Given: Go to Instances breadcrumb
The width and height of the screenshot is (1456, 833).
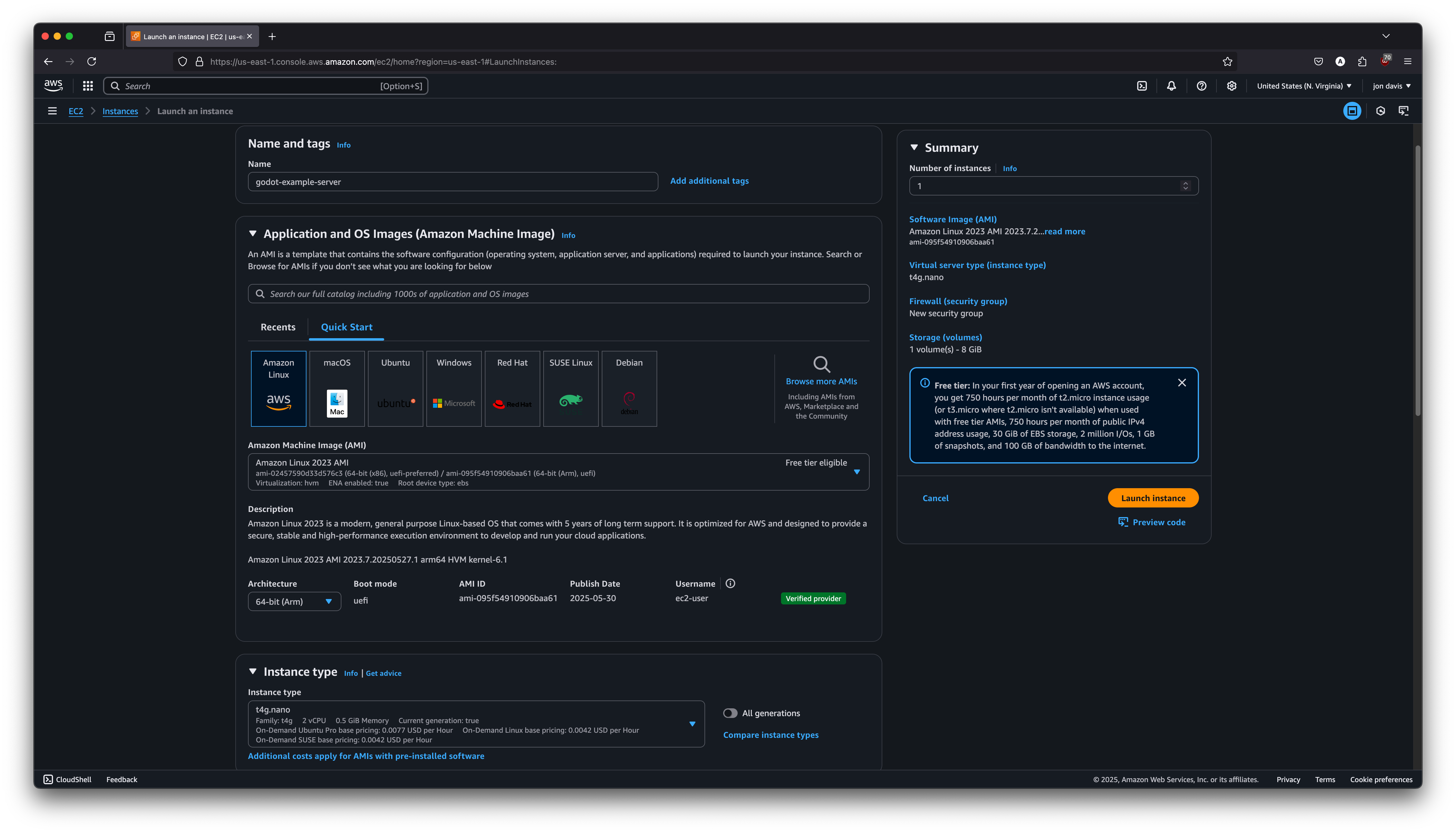Looking at the screenshot, I should 120,111.
